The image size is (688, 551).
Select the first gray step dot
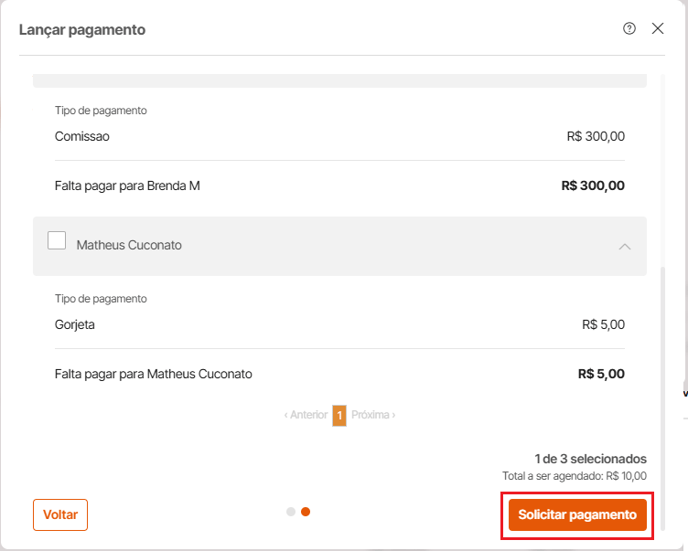[290, 512]
